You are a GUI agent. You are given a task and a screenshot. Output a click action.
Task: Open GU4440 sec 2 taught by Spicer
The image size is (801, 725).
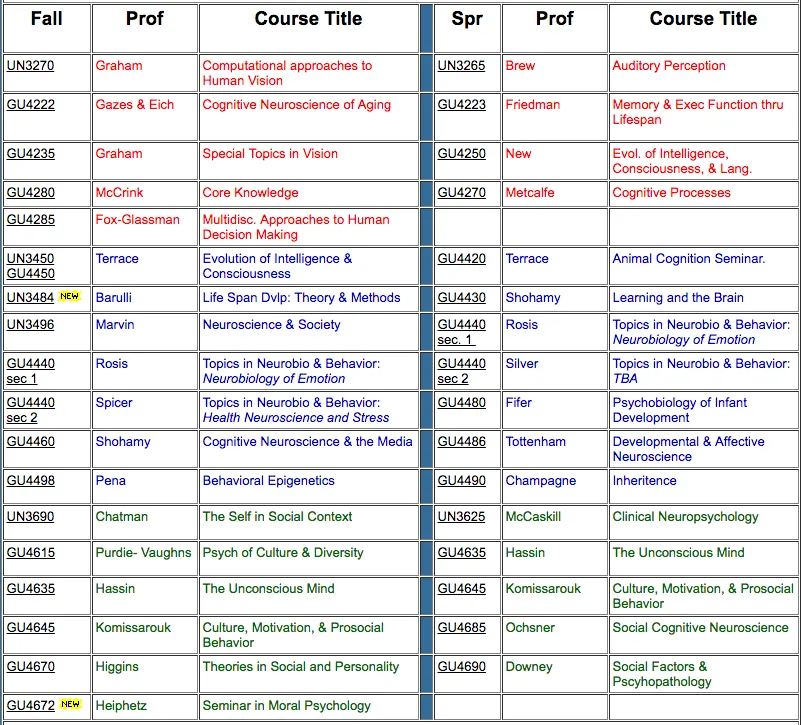(x=30, y=410)
